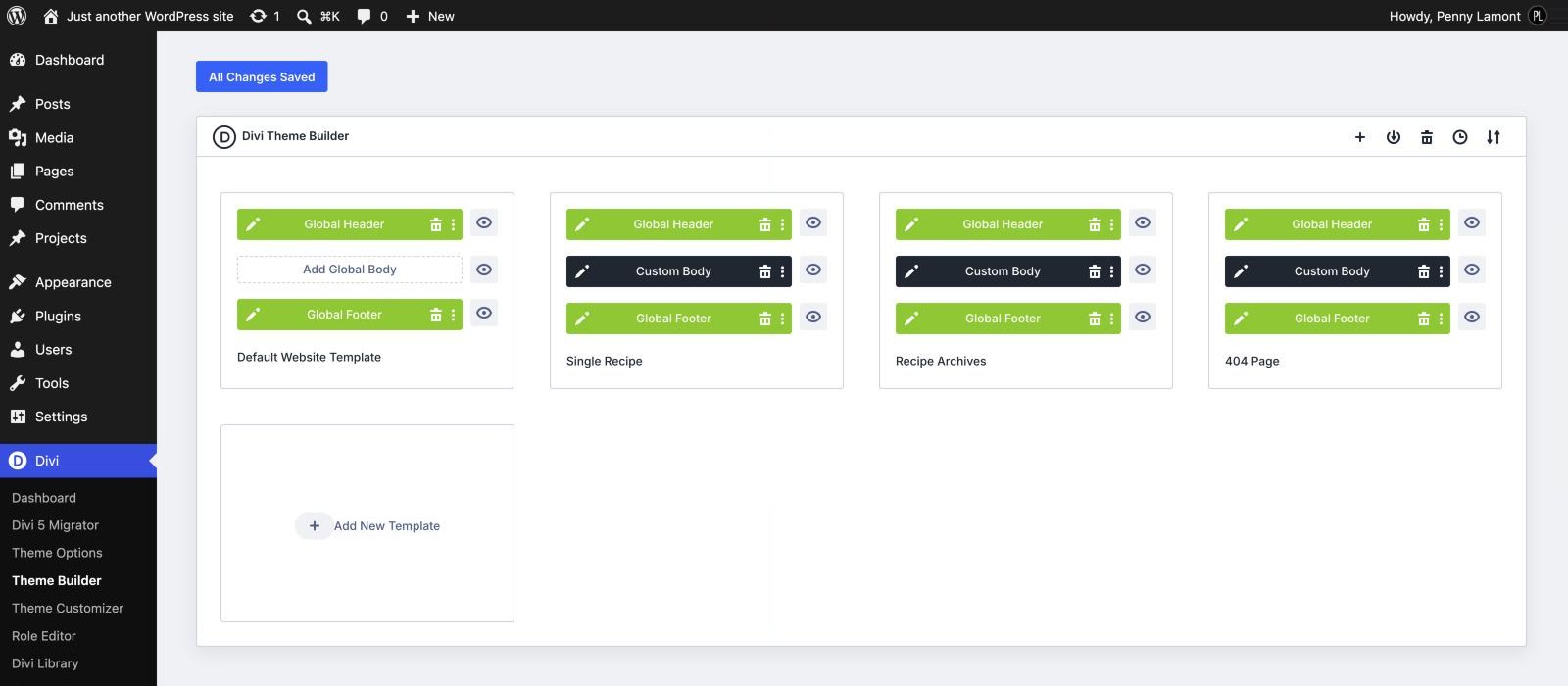Edit Global Footer of Default Website Template
Image resolution: width=1568 pixels, height=686 pixels.
253,315
